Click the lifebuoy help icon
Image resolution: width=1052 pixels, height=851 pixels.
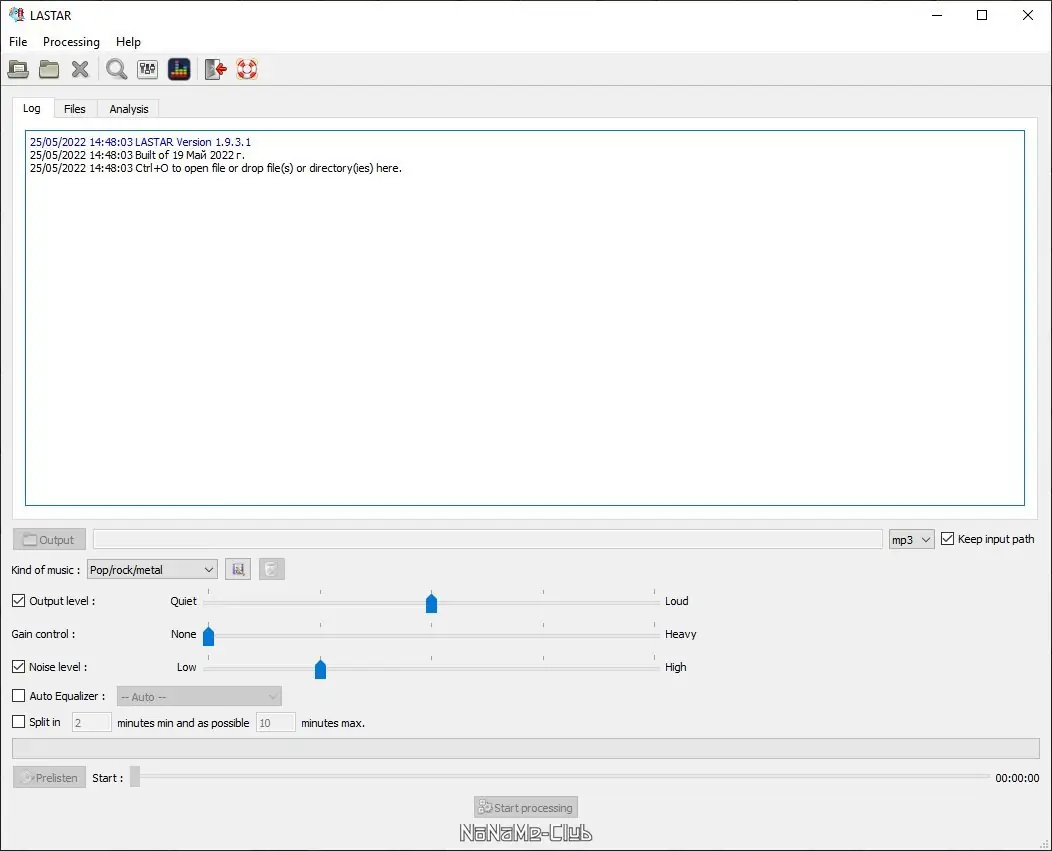point(247,69)
